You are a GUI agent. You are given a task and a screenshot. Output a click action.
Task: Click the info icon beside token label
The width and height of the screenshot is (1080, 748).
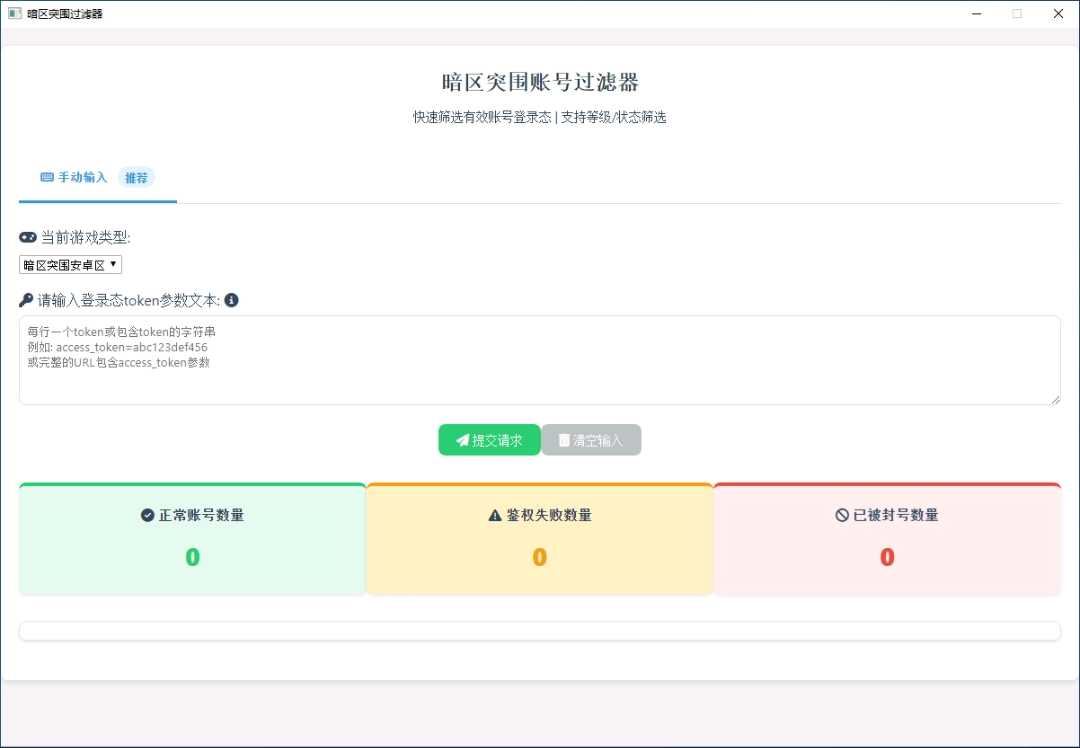pos(231,300)
